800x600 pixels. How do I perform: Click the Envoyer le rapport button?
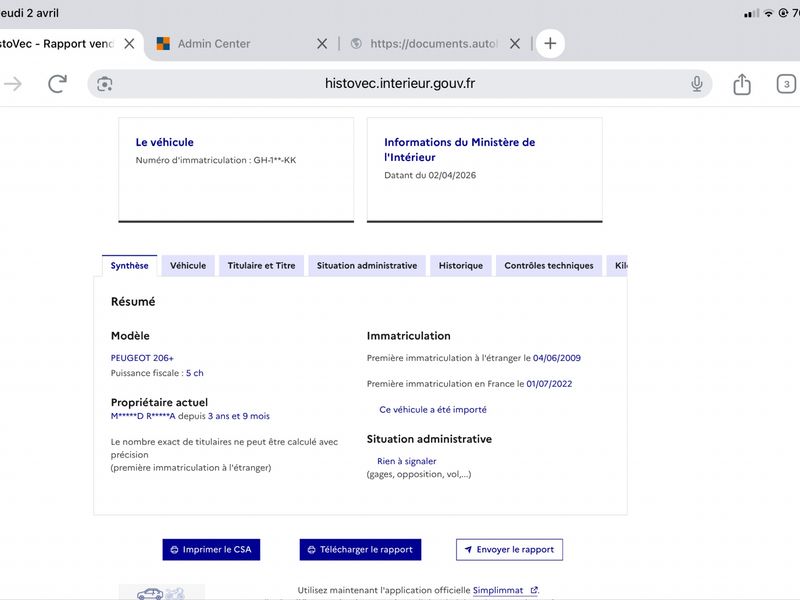509,549
